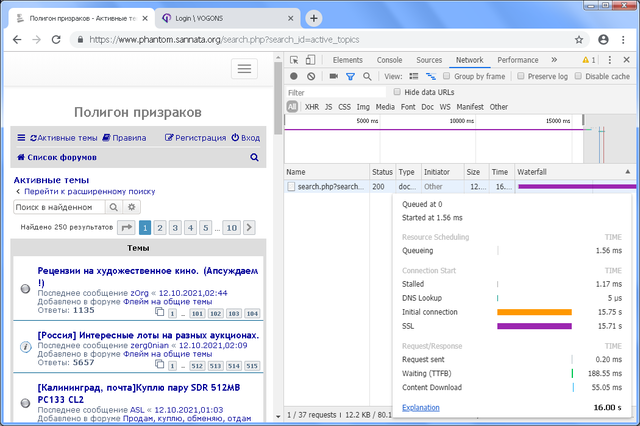Open the Explanation link in timing popup
The width and height of the screenshot is (640, 426).
(421, 408)
